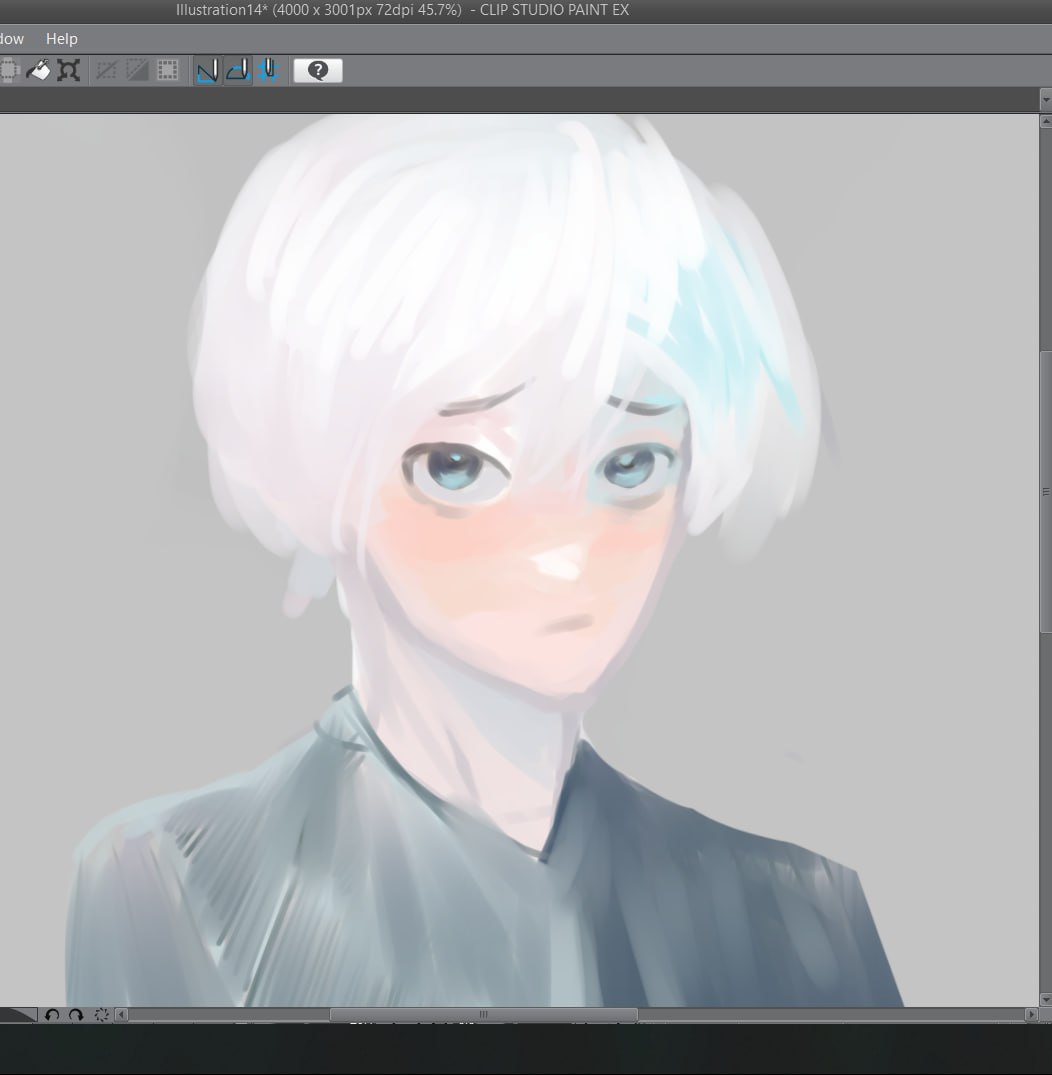Open the Help menu
Image resolution: width=1052 pixels, height=1075 pixels.
[x=62, y=39]
